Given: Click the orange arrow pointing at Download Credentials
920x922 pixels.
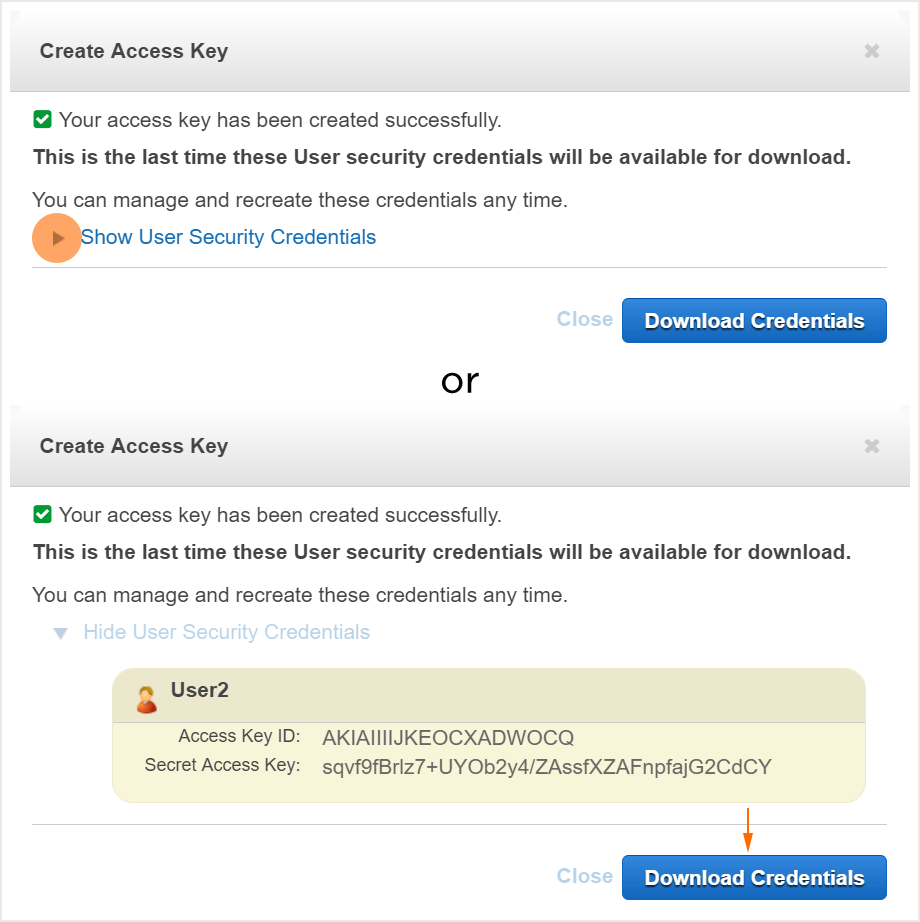Looking at the screenshot, I should 747,829.
